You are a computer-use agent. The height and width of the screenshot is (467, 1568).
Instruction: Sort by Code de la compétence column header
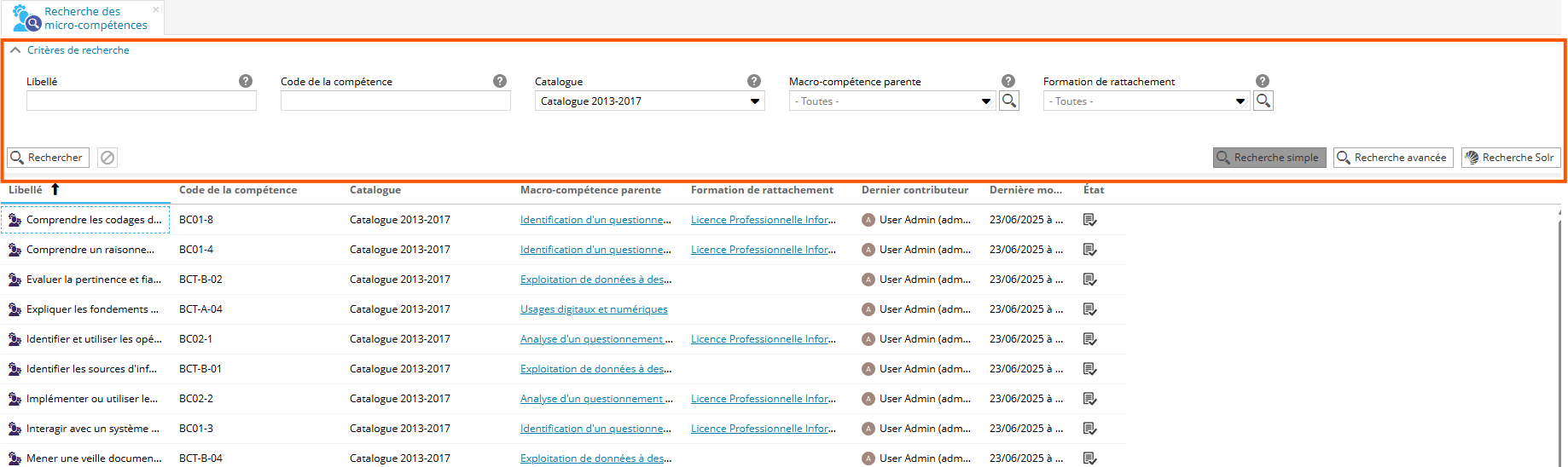point(238,190)
